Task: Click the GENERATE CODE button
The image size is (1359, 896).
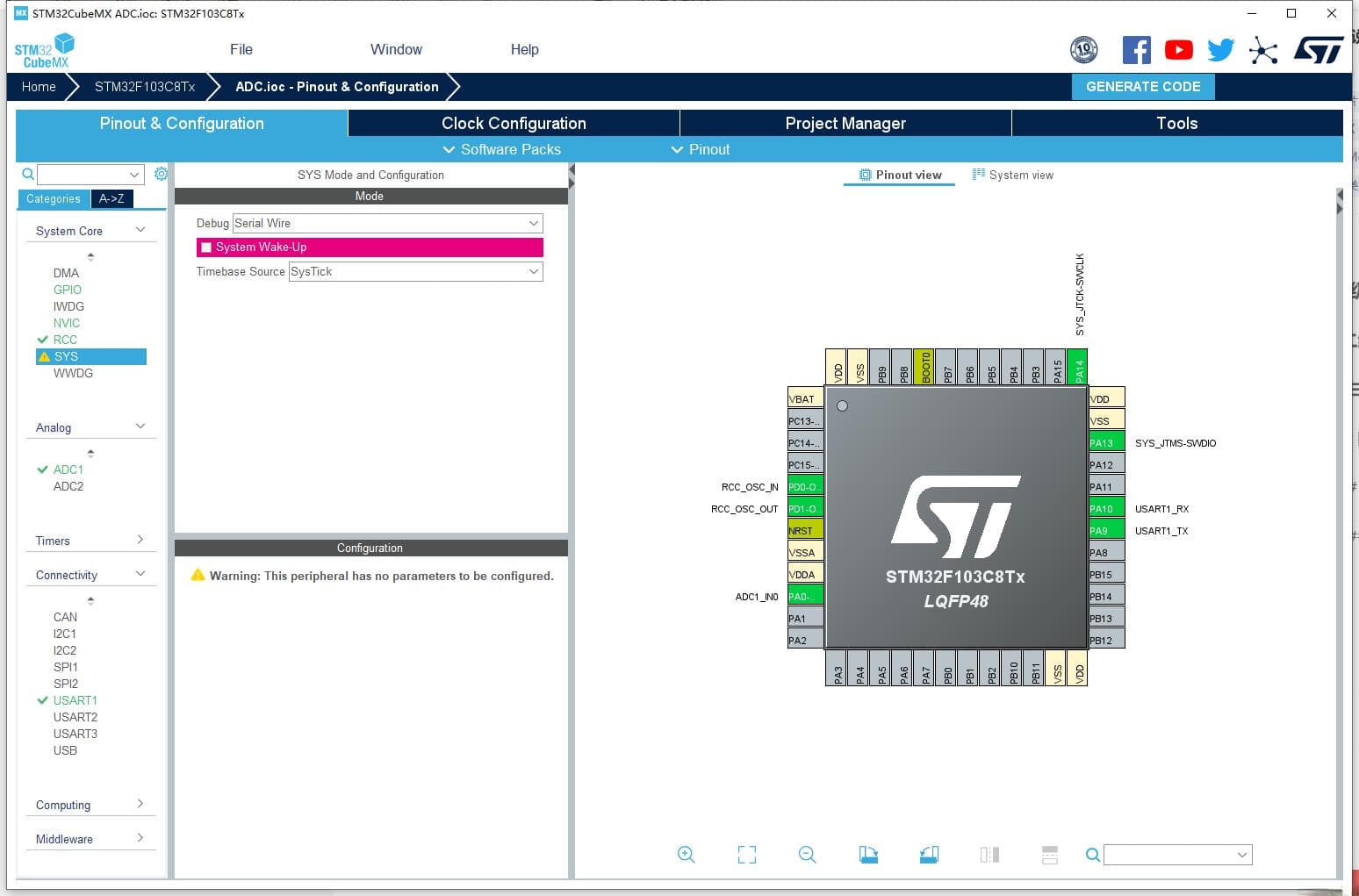Action: click(x=1143, y=86)
